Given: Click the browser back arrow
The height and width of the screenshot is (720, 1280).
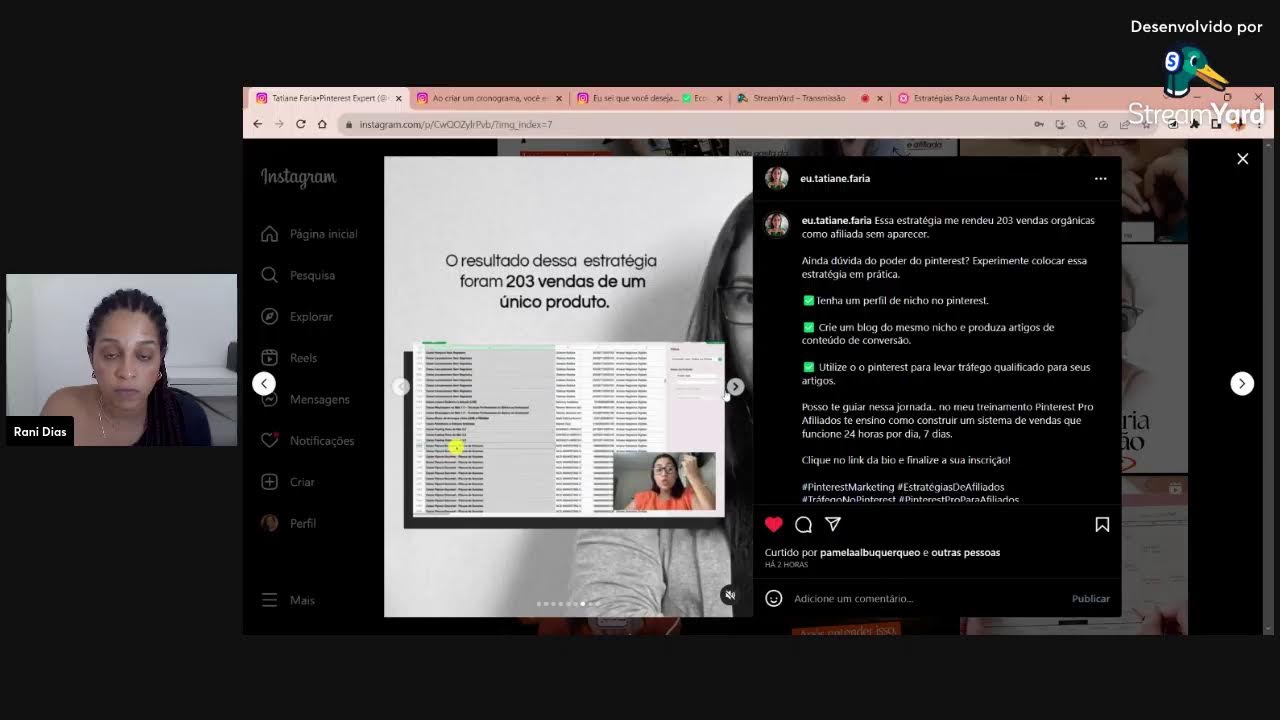Looking at the screenshot, I should click(257, 124).
